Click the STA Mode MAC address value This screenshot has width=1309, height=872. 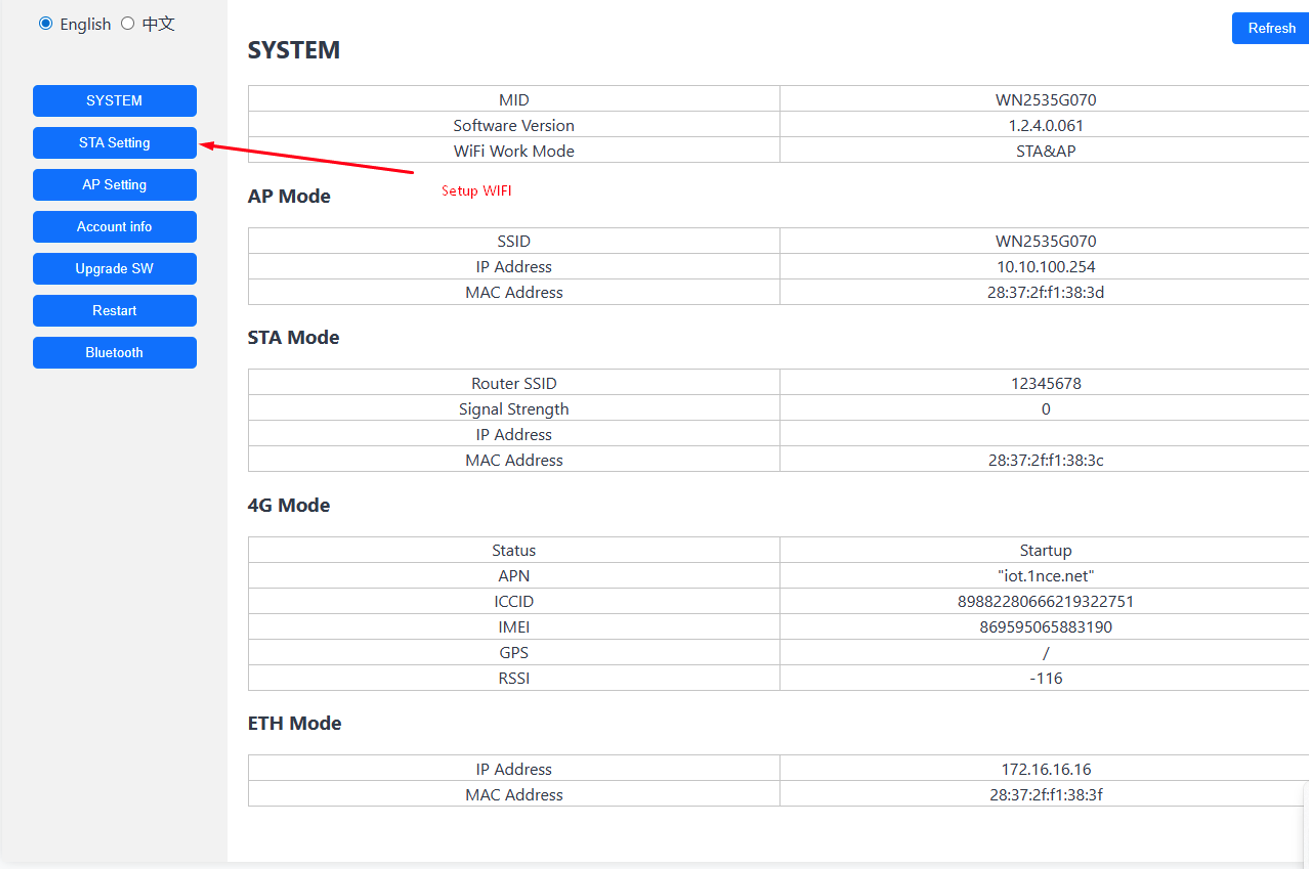(x=1045, y=461)
